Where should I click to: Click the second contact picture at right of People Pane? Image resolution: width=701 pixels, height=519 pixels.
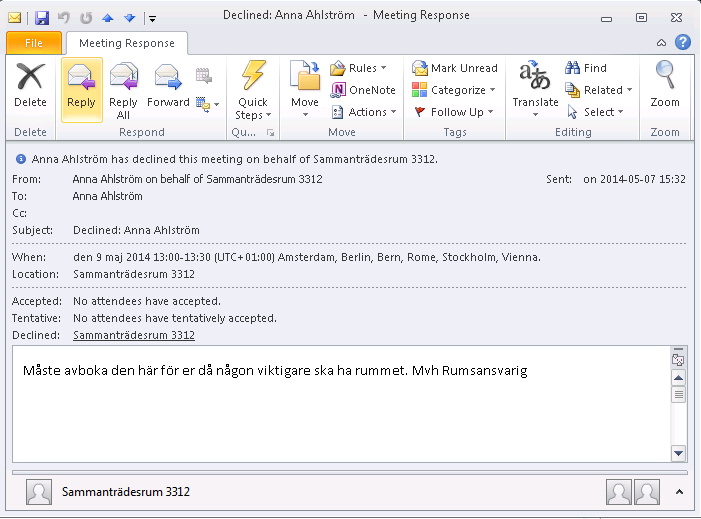tap(646, 492)
